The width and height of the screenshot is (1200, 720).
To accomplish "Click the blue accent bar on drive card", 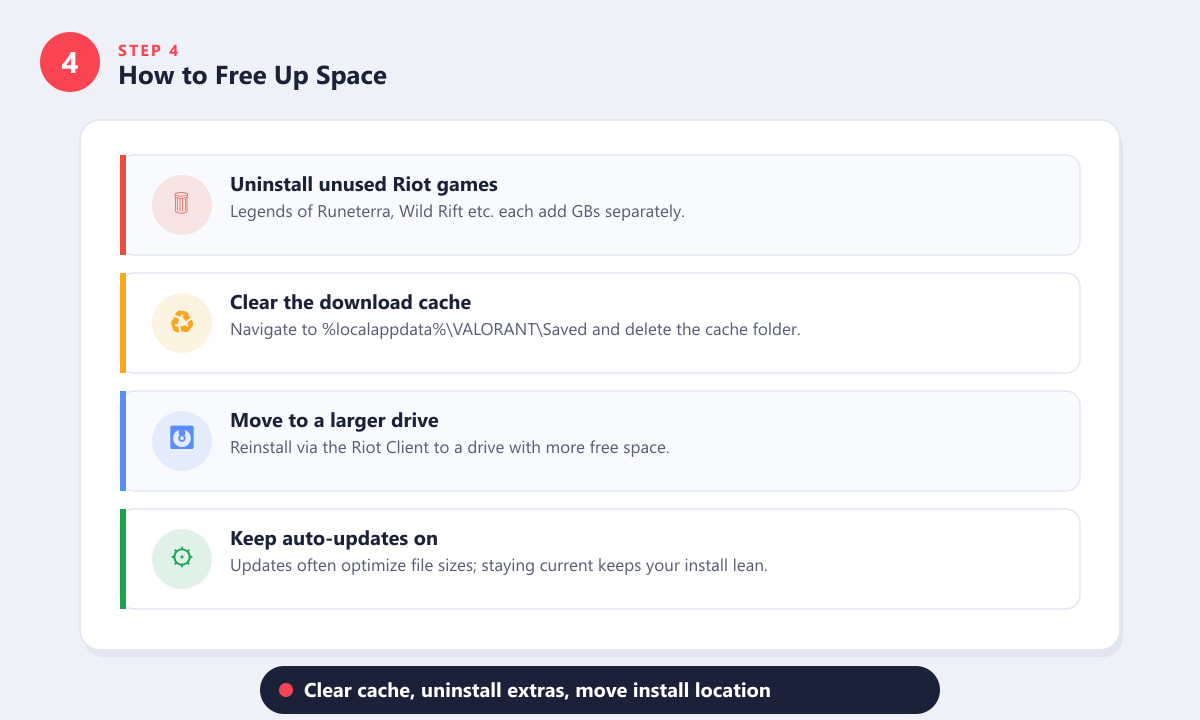I will tap(123, 441).
